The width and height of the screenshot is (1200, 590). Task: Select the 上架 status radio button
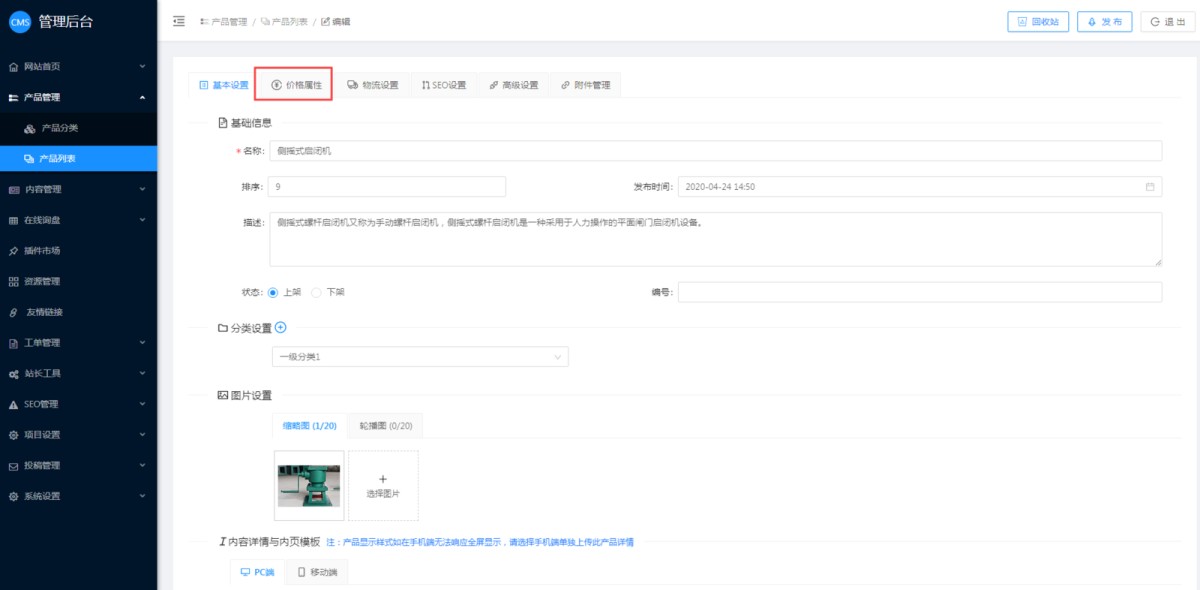click(273, 292)
